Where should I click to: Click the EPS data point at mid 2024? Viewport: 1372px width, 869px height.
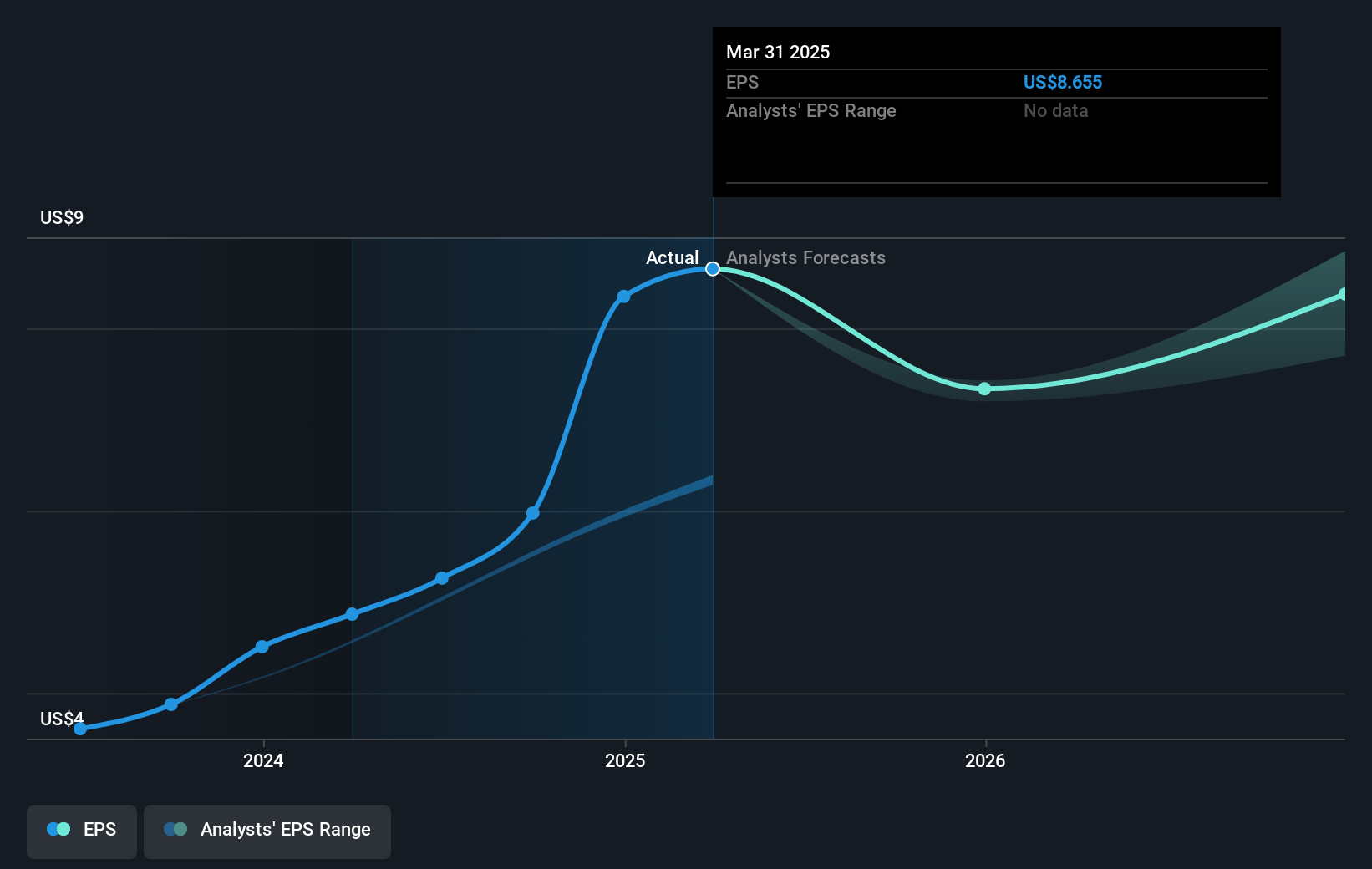tap(441, 578)
